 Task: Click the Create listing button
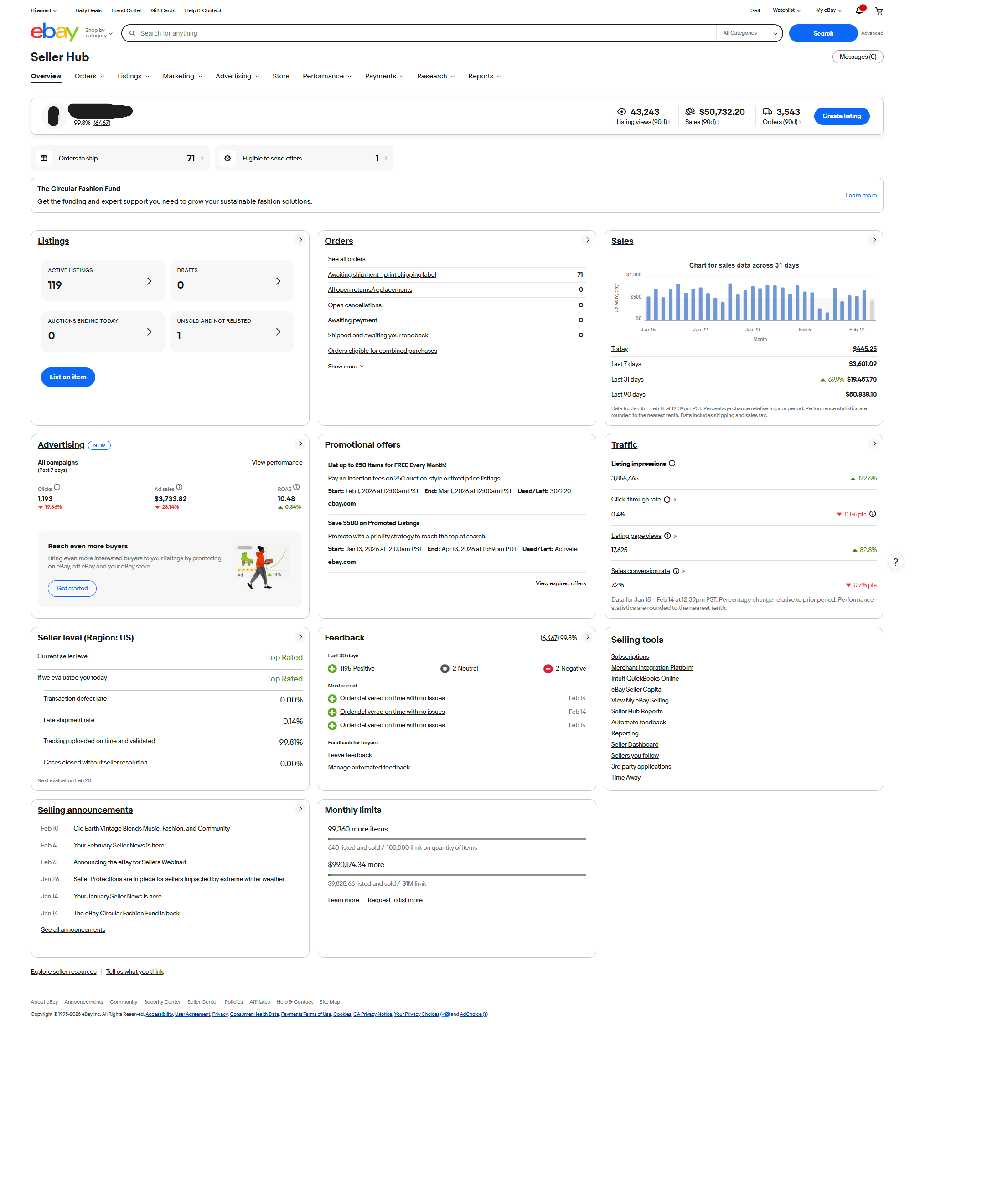842,116
